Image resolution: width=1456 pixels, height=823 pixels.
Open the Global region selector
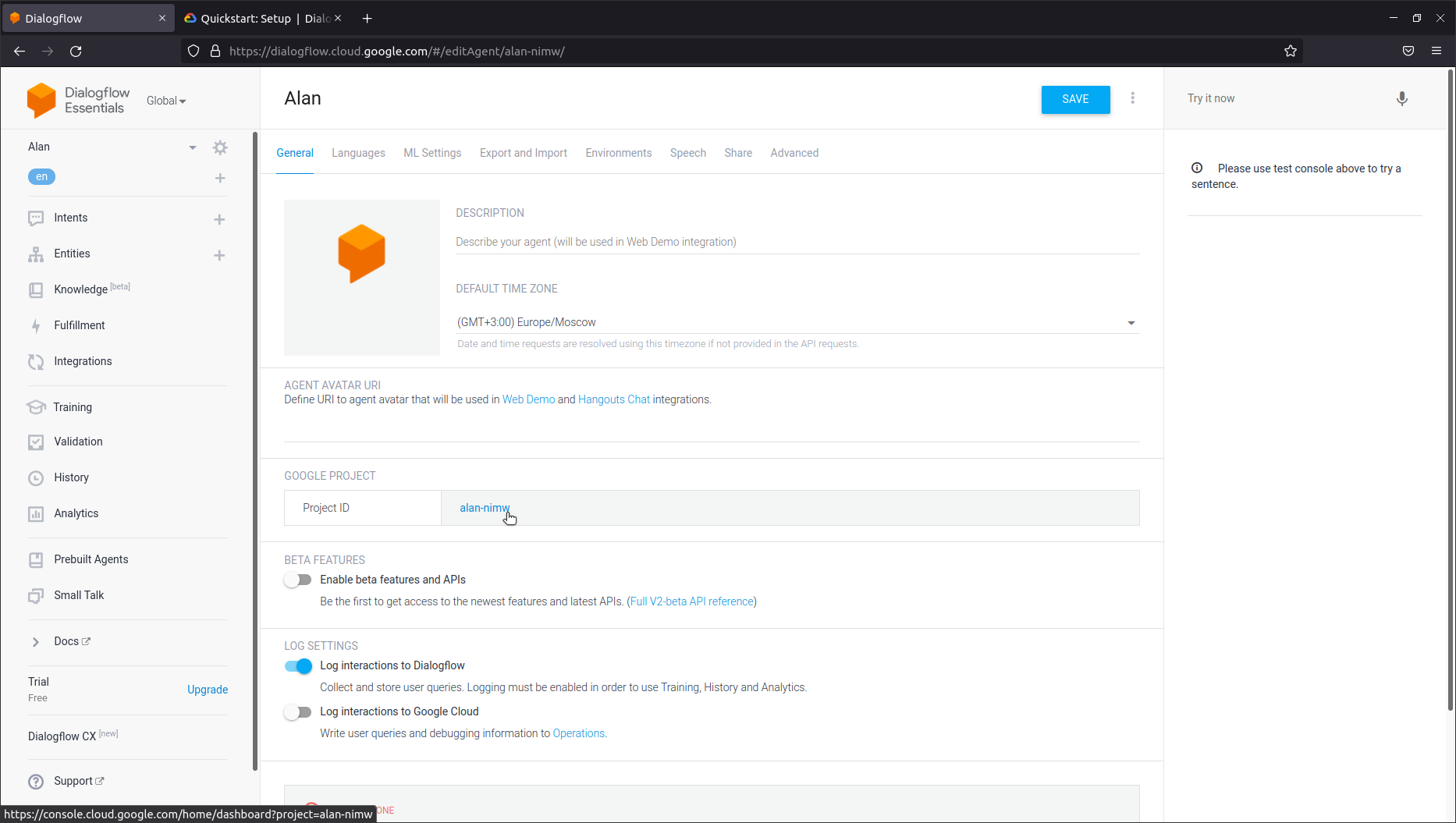point(165,101)
